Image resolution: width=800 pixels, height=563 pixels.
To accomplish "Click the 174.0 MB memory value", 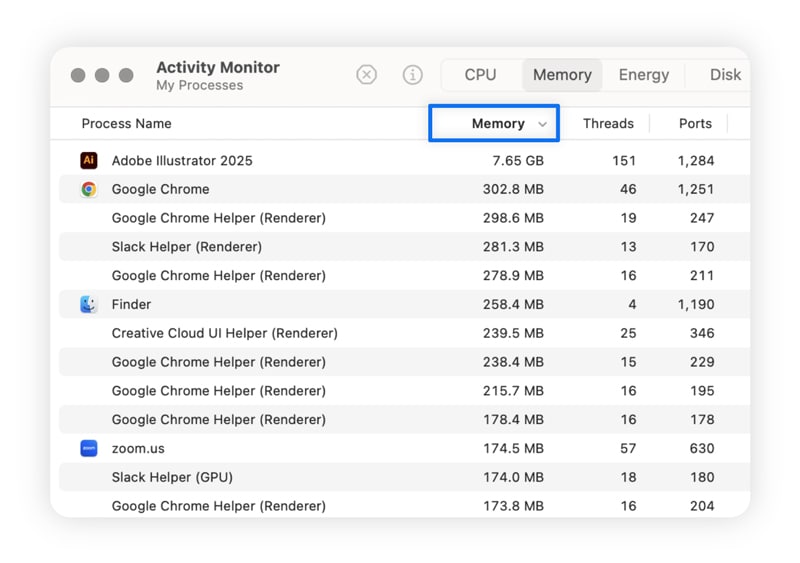I will 513,477.
